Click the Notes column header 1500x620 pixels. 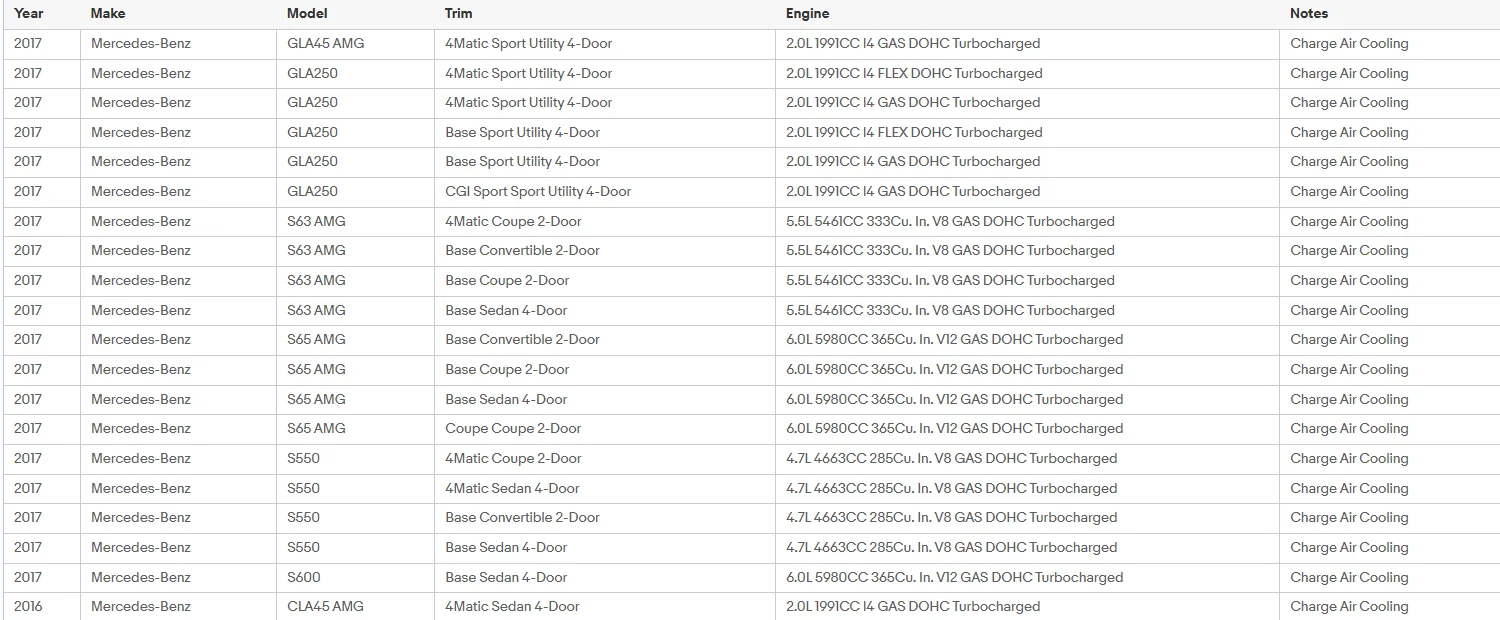click(x=1310, y=14)
